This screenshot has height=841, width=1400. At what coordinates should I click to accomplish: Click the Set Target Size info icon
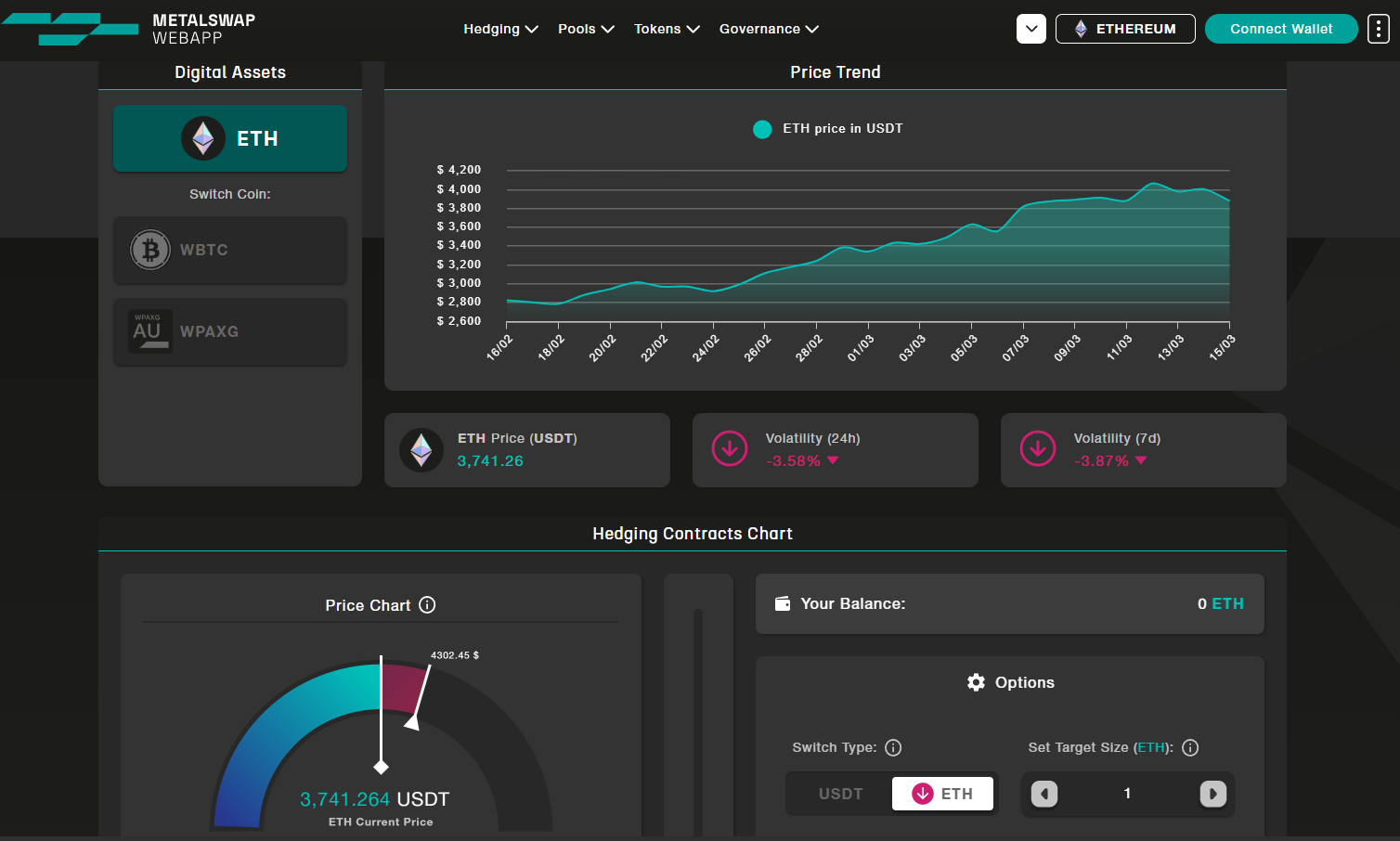click(x=1190, y=748)
